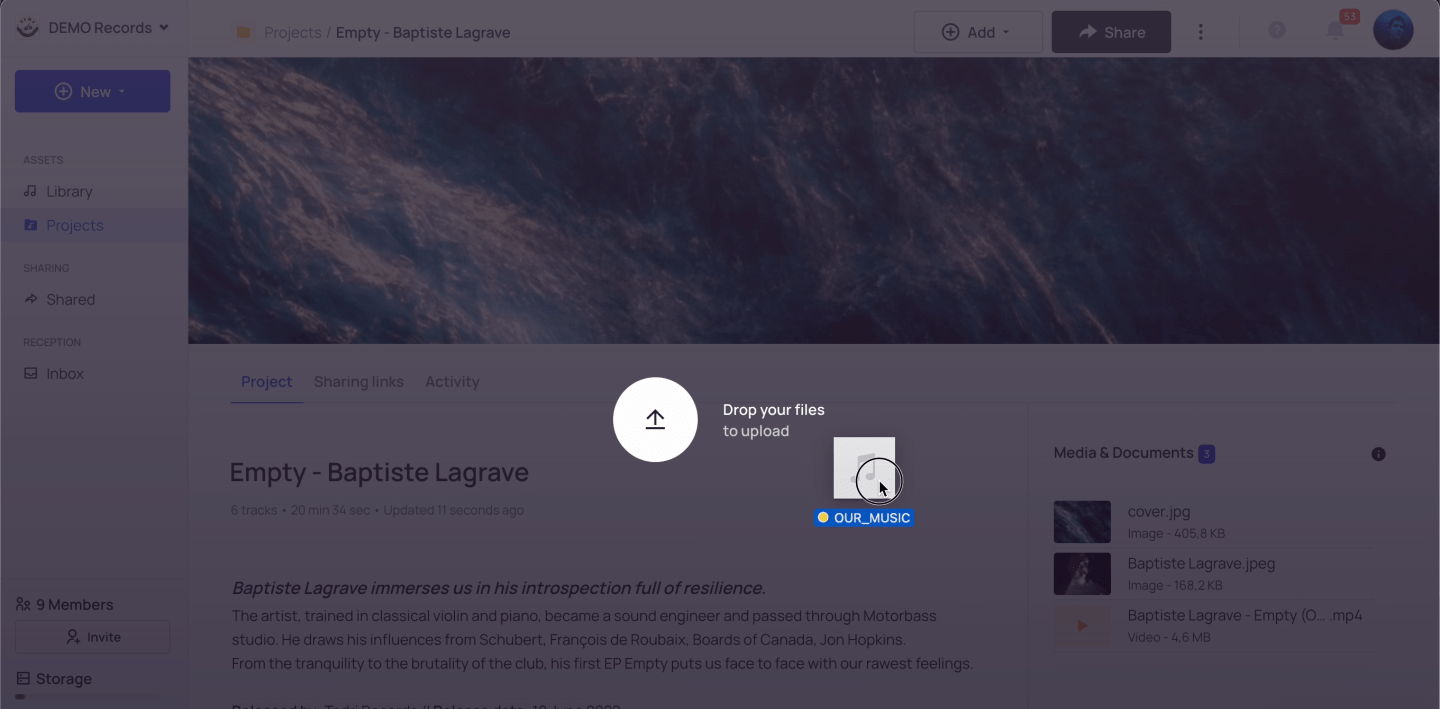Open Shared in the sidebar

(70, 299)
